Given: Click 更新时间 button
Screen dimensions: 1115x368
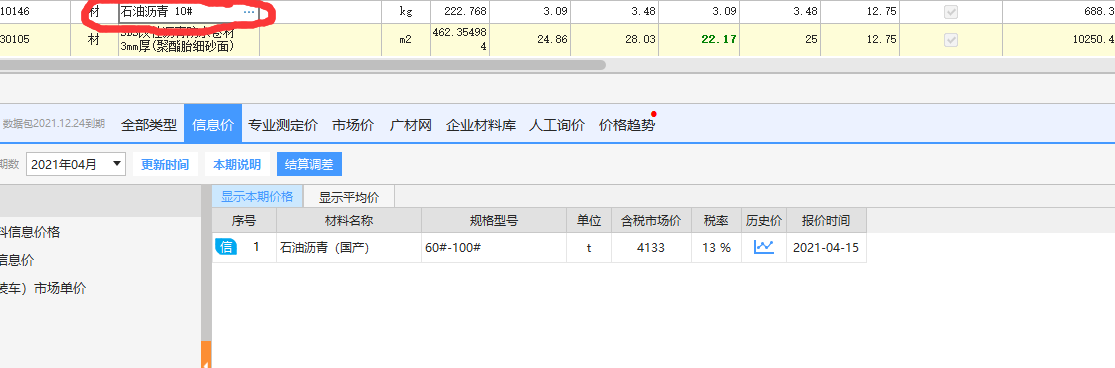Looking at the screenshot, I should 165,164.
